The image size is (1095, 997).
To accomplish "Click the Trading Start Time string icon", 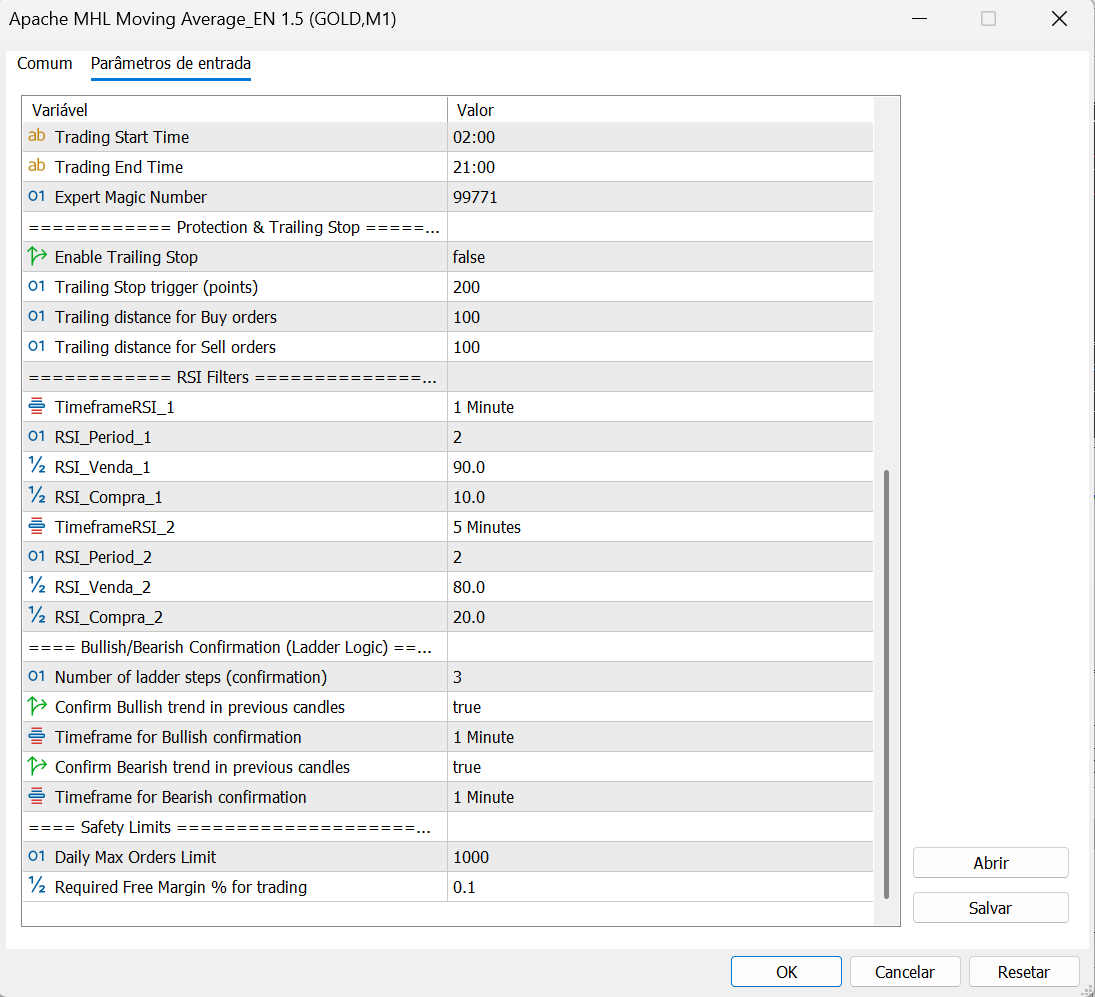I will coord(37,137).
